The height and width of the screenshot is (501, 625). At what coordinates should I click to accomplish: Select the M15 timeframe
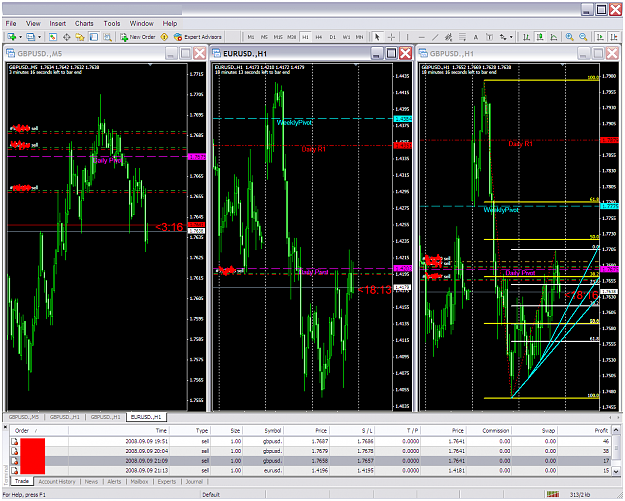(x=278, y=37)
